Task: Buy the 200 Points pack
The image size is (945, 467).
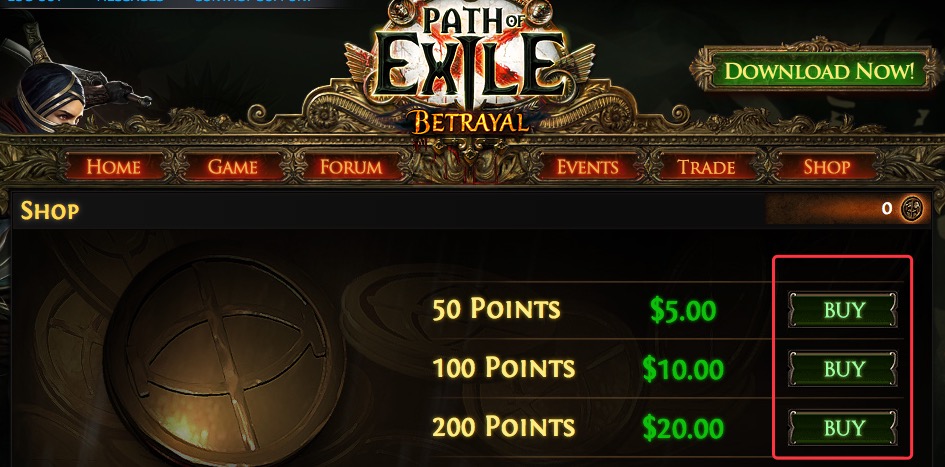Action: 843,428
